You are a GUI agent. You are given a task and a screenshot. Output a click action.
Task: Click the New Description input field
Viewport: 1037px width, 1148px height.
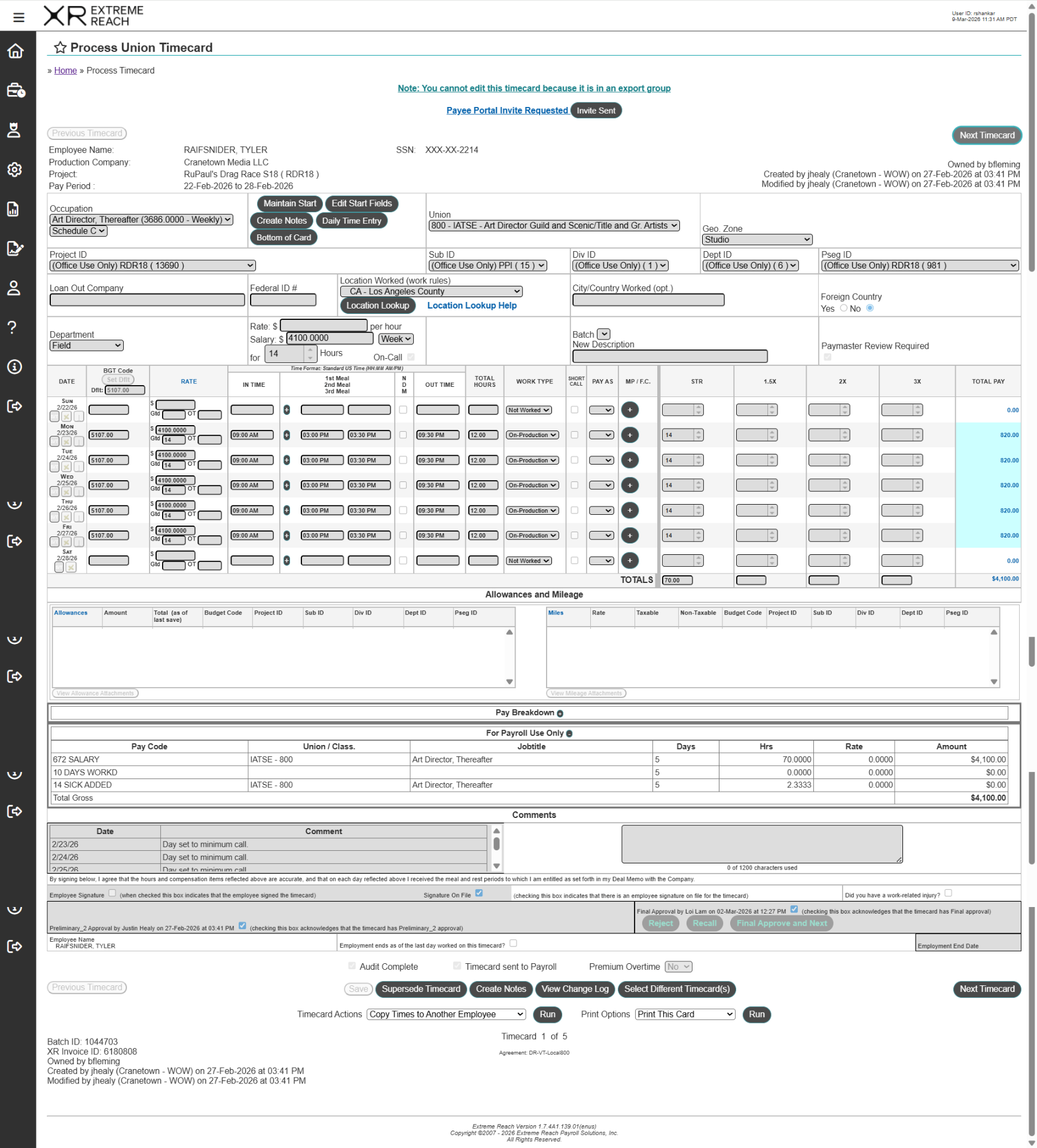(x=670, y=356)
